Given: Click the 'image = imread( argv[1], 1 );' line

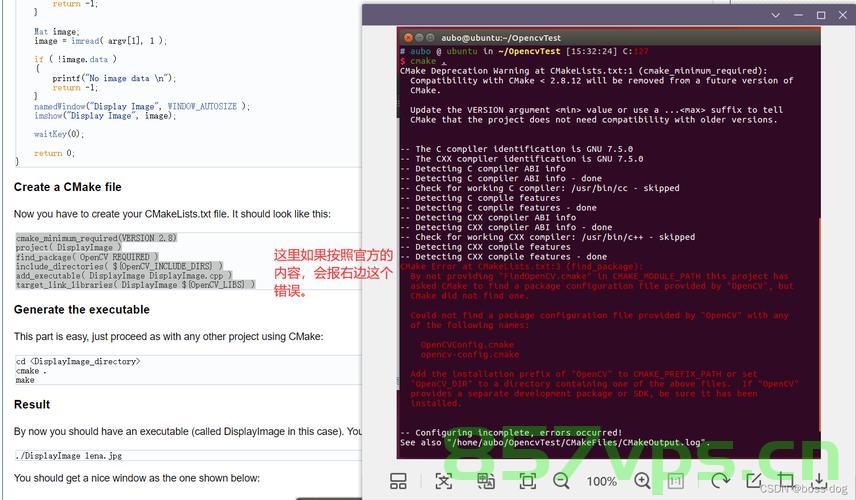Looking at the screenshot, I should 100,41.
